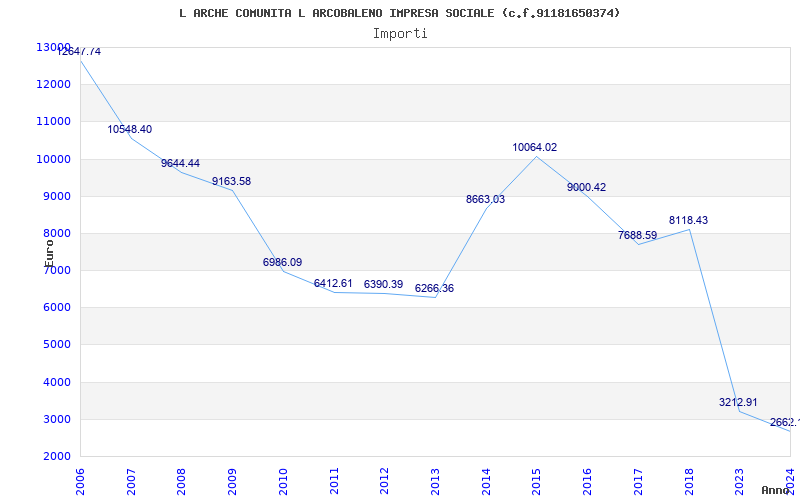Viewport: 800px width, 500px height.
Task: Click the 8000 Euro axis value
Action: pyautogui.click(x=56, y=234)
